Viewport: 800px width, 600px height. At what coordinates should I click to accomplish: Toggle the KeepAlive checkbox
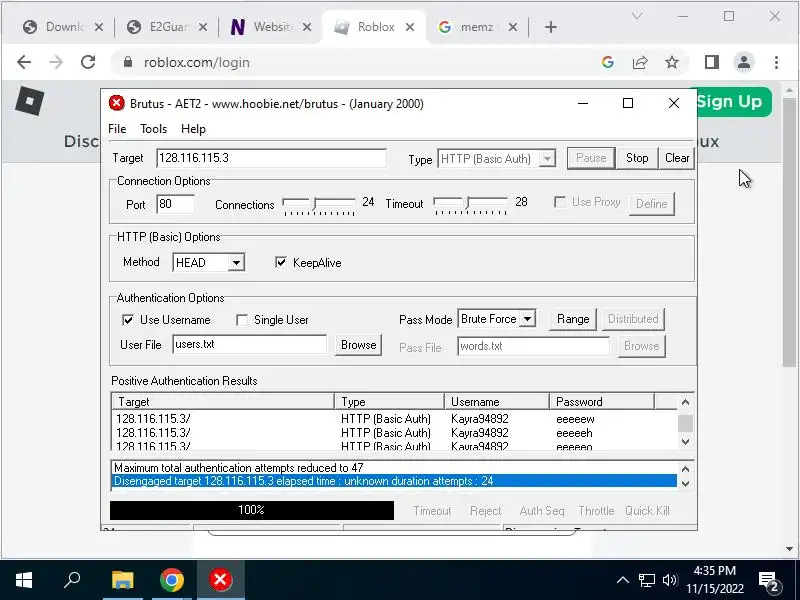tap(281, 262)
